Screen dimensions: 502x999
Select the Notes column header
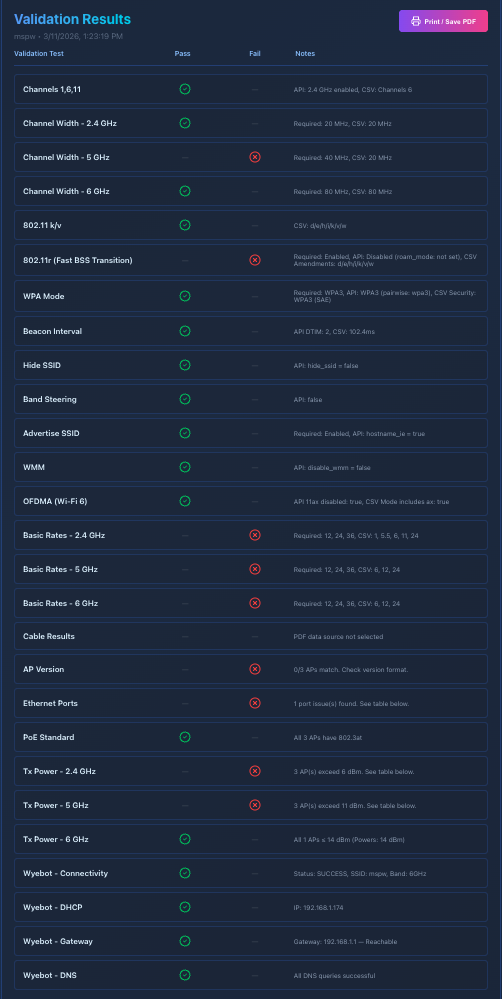pyautogui.click(x=305, y=54)
